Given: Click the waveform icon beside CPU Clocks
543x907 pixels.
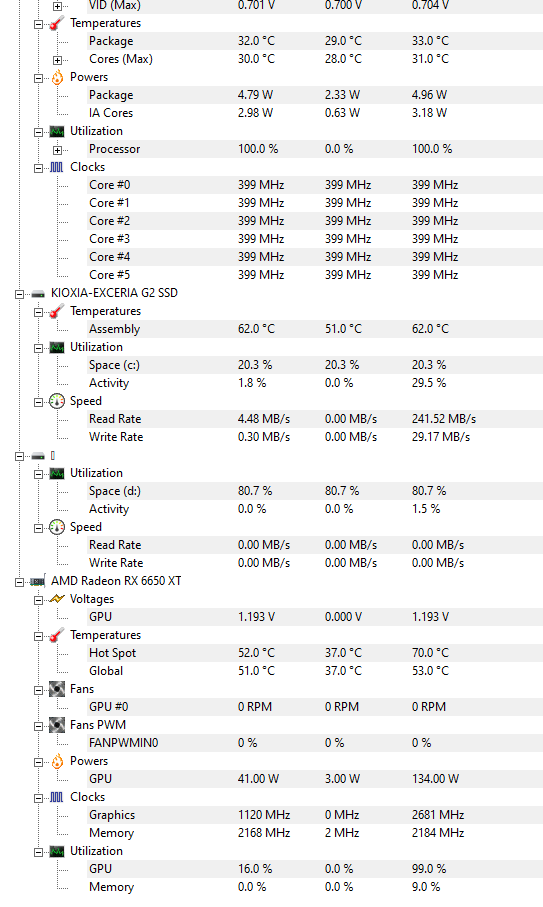Looking at the screenshot, I should (57, 167).
